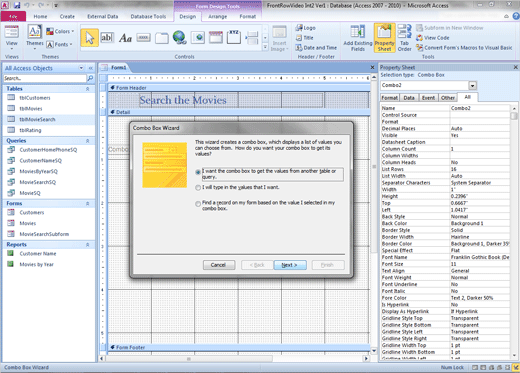The width and height of the screenshot is (520, 373).
Task: Choose the Tab Control icon
Action: [x=162, y=38]
